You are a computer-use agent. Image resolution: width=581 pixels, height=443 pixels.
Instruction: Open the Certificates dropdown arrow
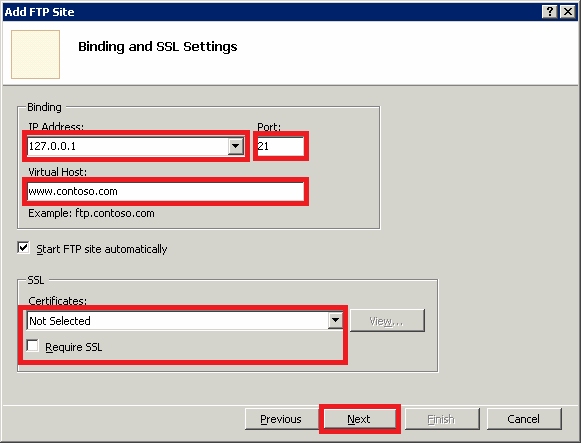pyautogui.click(x=335, y=320)
